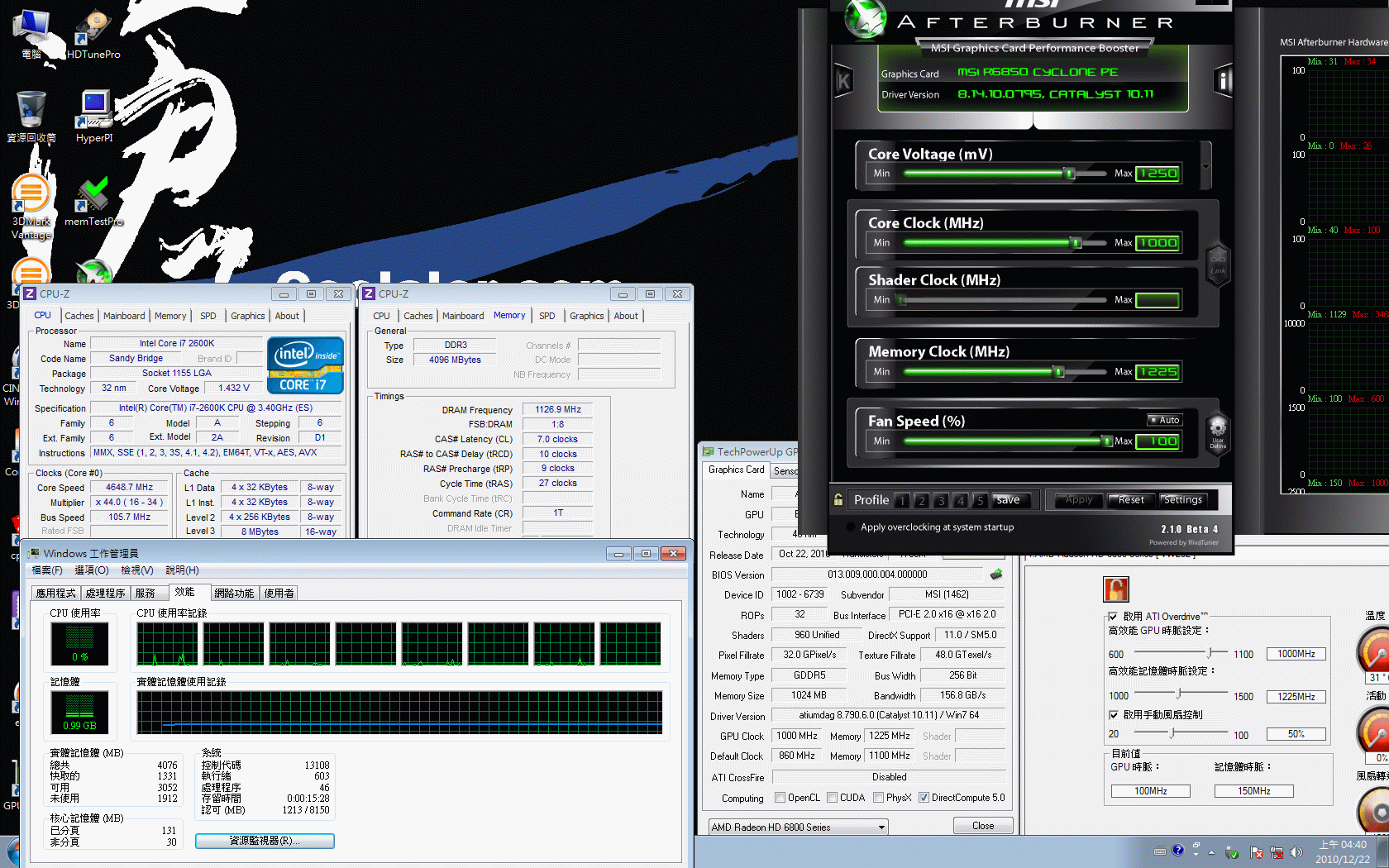Expand the Core Voltage panel arrow
Viewport: 1389px width, 868px height.
tap(1205, 166)
